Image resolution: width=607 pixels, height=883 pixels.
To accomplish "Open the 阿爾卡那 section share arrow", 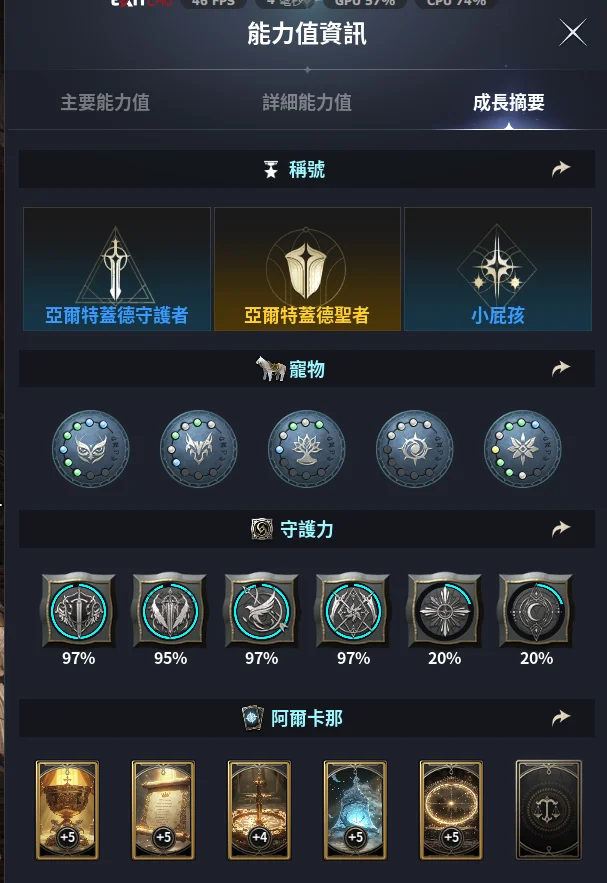I will tap(561, 717).
